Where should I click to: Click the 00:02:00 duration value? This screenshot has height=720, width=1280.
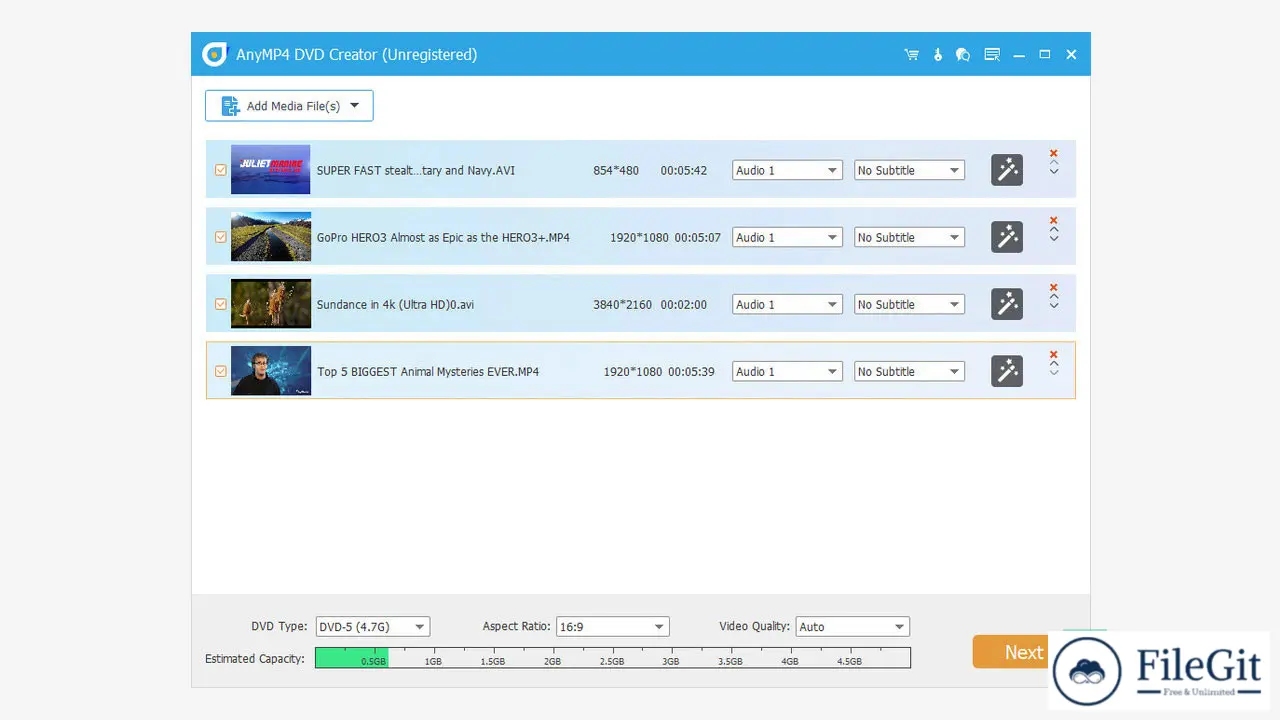click(684, 304)
